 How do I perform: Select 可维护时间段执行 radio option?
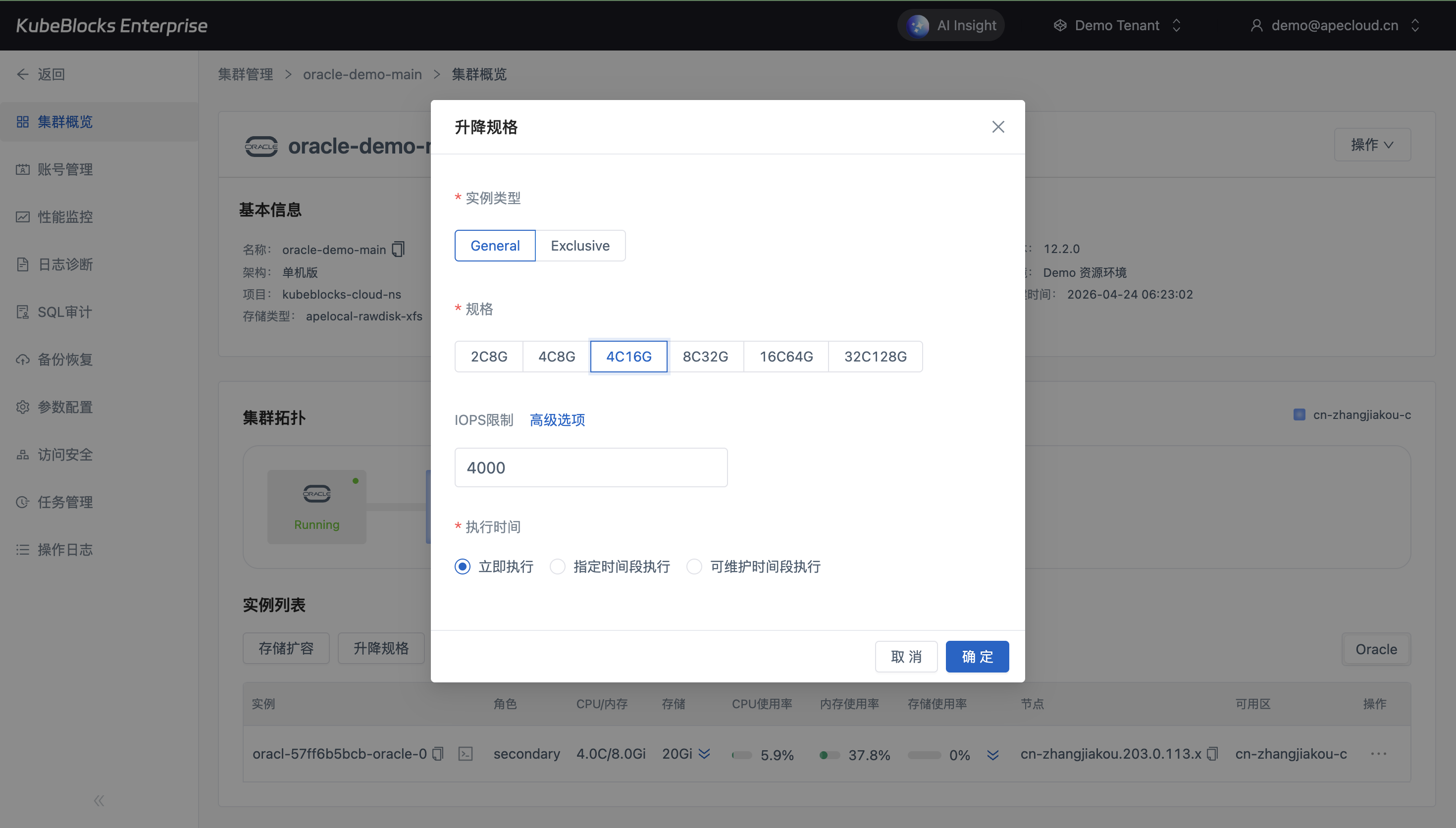pos(694,567)
